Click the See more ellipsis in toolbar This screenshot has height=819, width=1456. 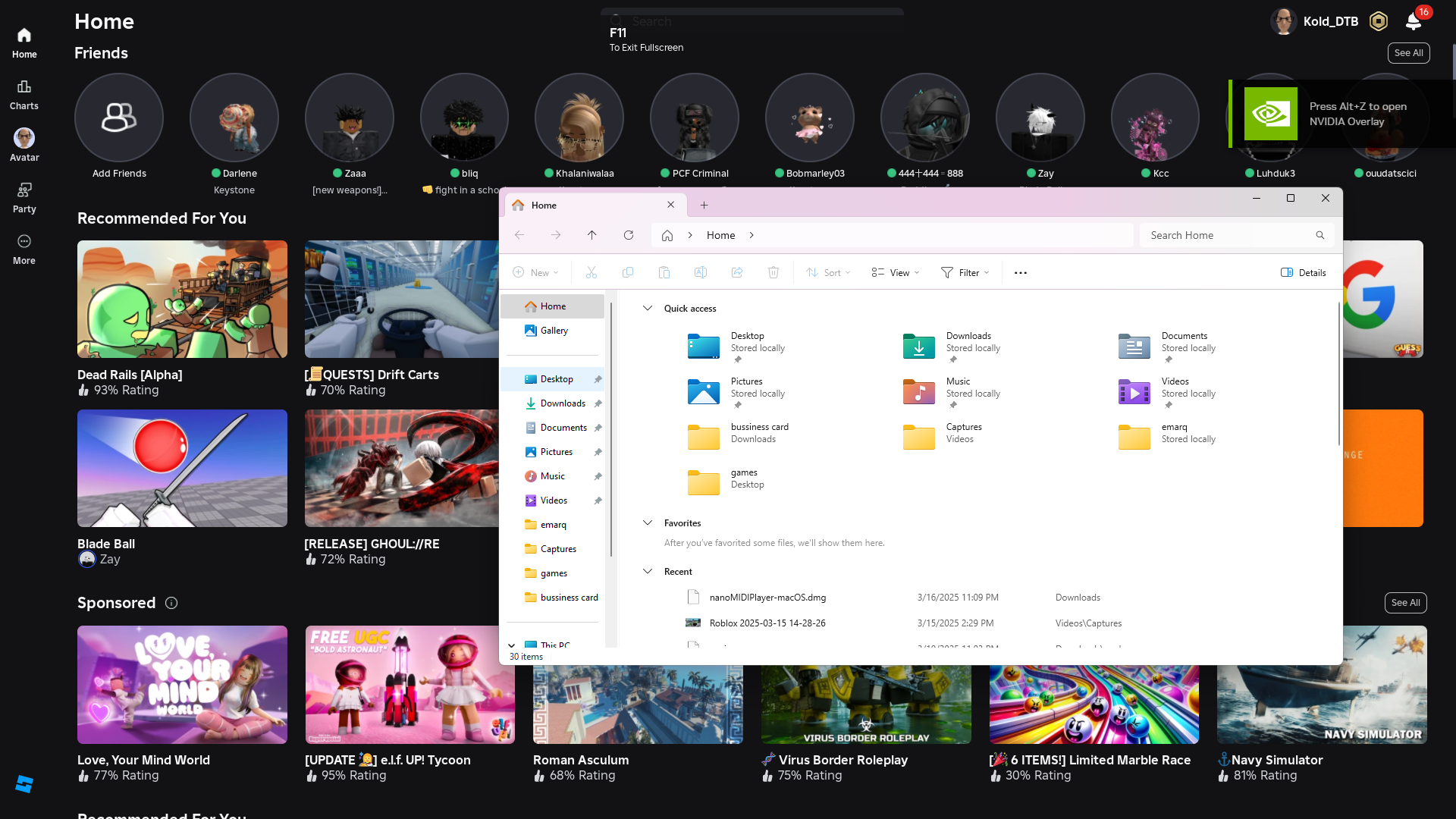[x=1021, y=273]
